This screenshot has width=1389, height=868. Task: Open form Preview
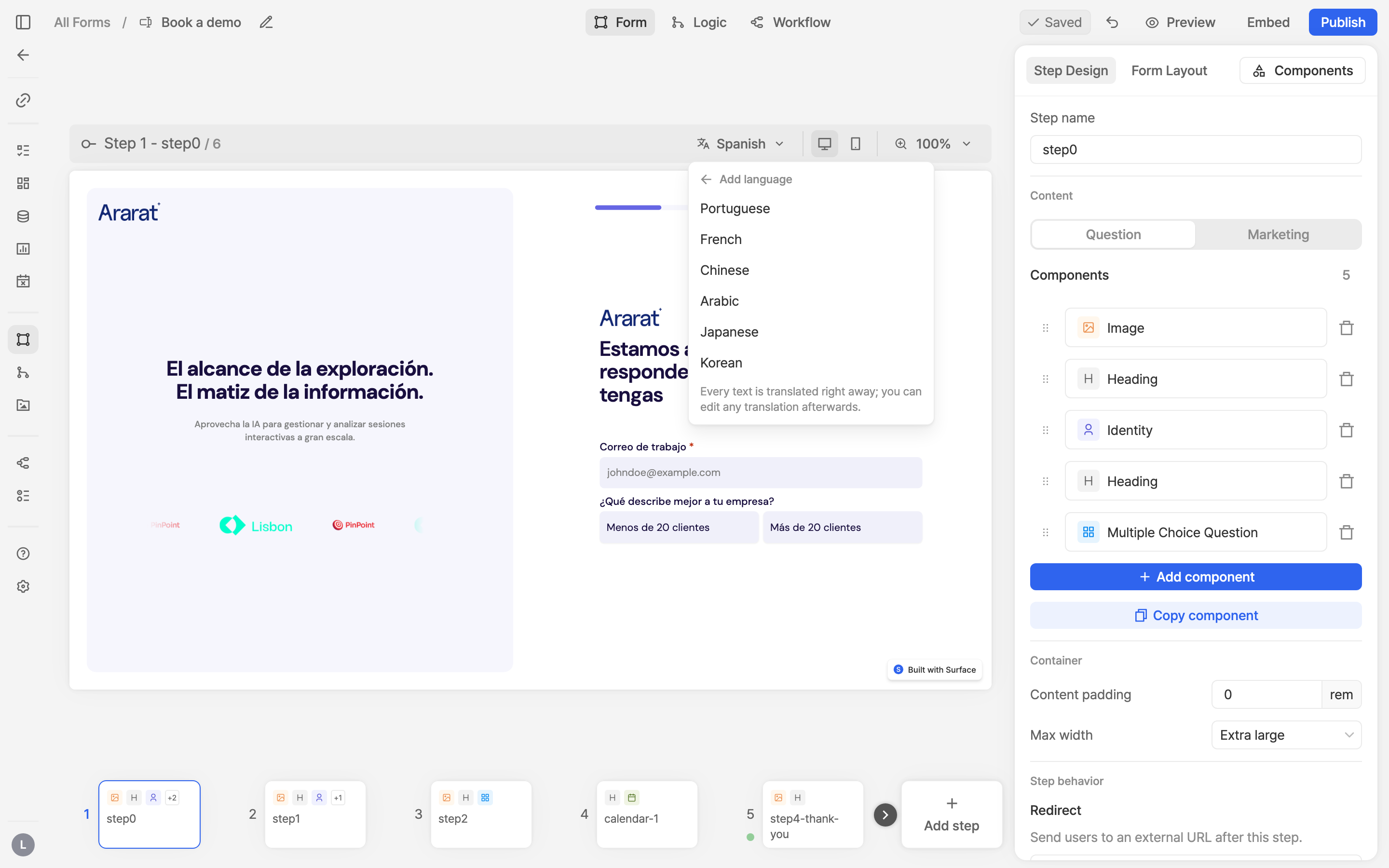tap(1180, 22)
